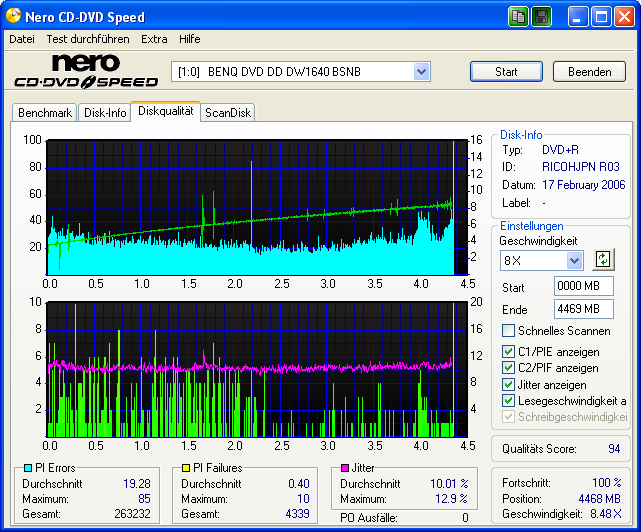Switch to the ScanDisk tab
Viewport: 641px width, 532px height.
(x=228, y=113)
